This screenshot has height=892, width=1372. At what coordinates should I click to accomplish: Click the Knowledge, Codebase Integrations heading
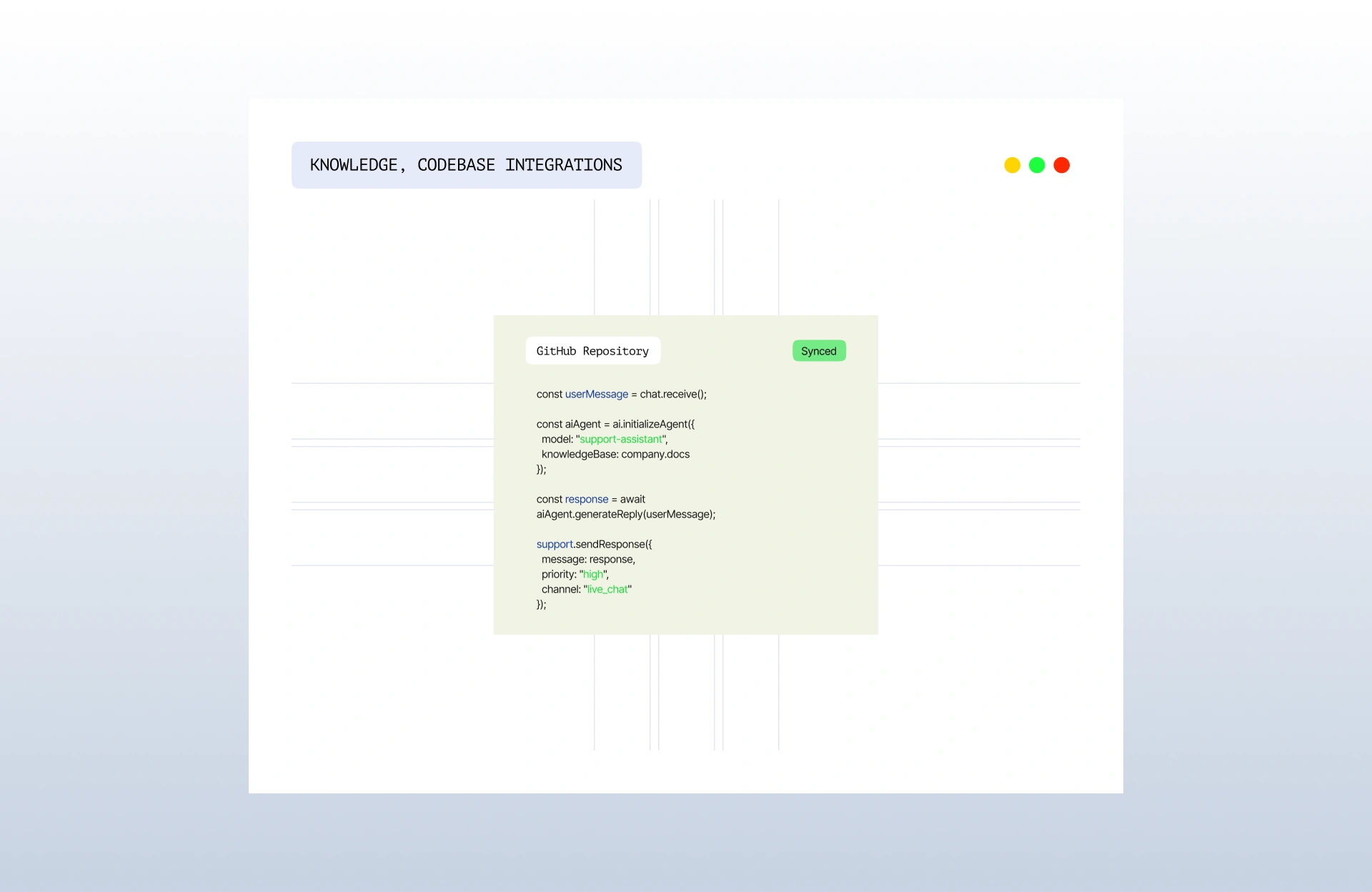[466, 165]
